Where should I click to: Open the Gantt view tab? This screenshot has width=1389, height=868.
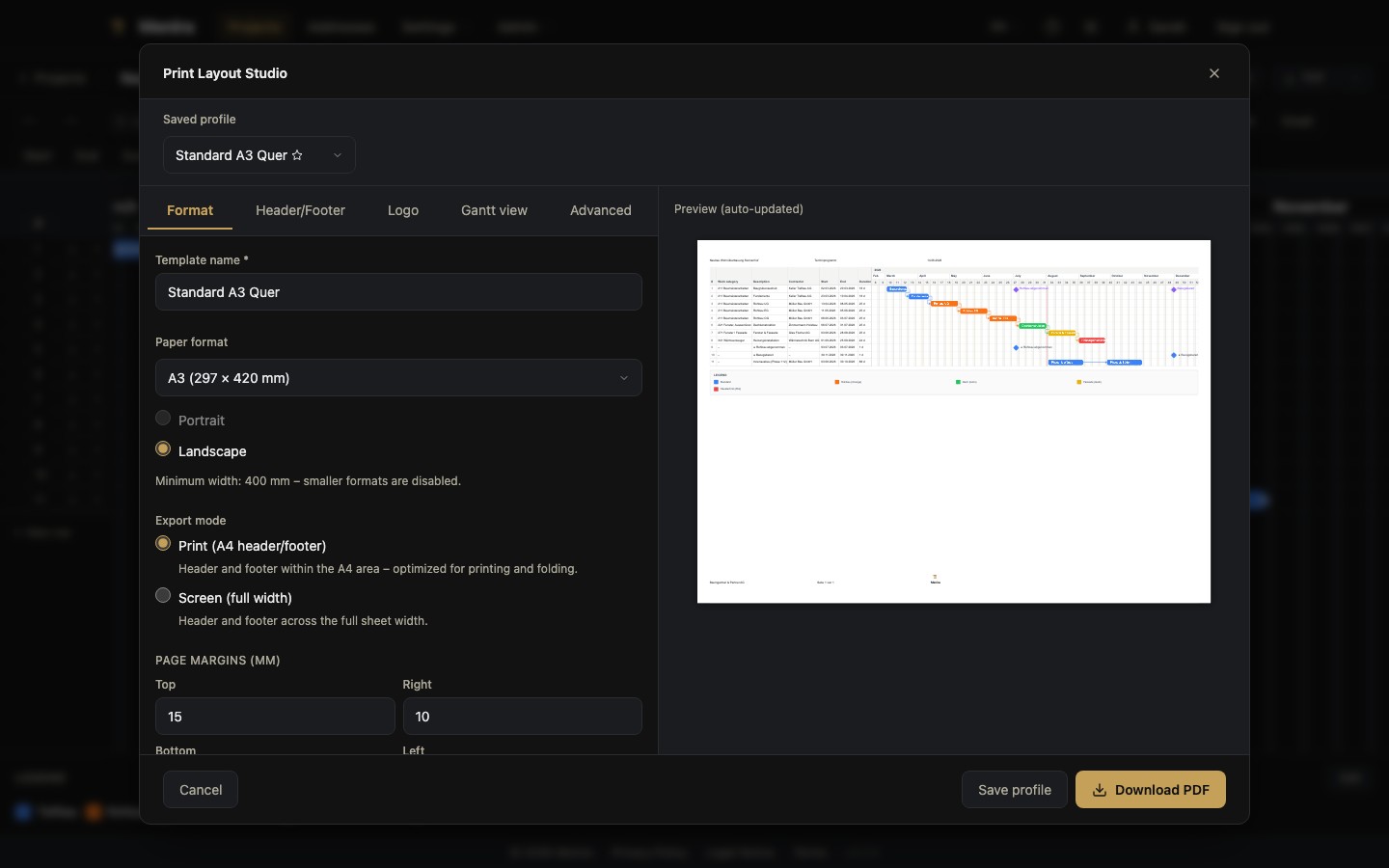[x=494, y=210]
